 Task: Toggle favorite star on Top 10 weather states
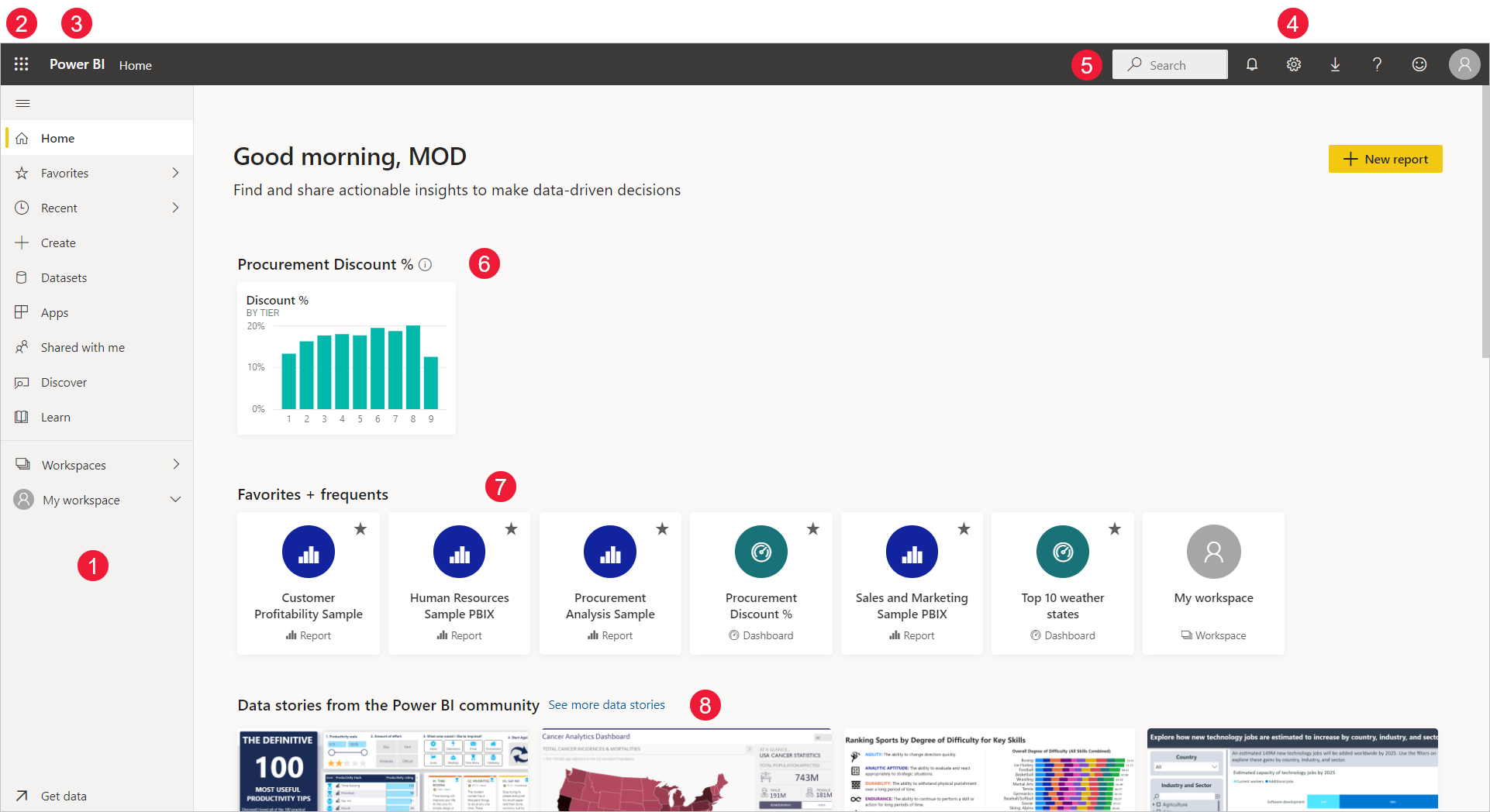click(x=1115, y=529)
